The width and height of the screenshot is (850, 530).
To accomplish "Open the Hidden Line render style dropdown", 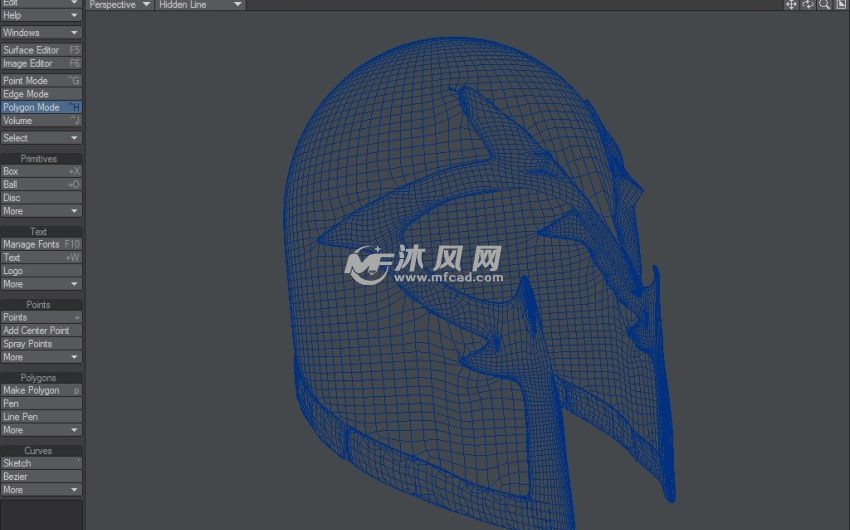I will pyautogui.click(x=199, y=5).
